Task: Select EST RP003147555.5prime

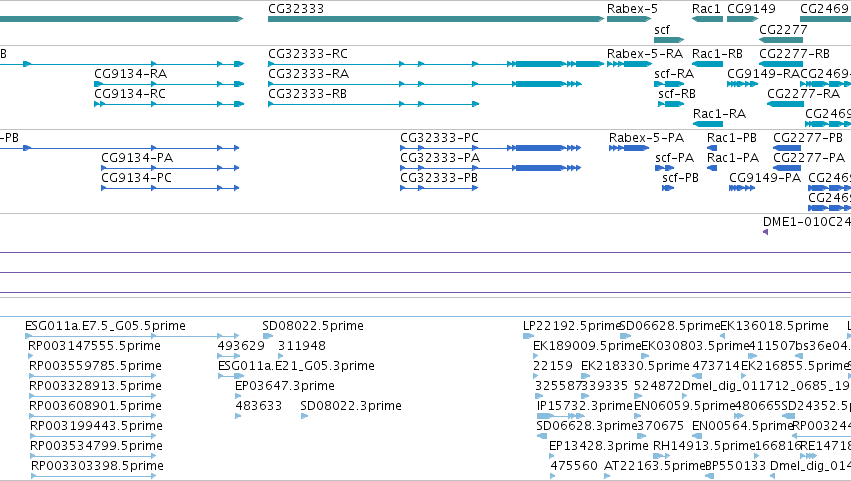Action: 94,346
